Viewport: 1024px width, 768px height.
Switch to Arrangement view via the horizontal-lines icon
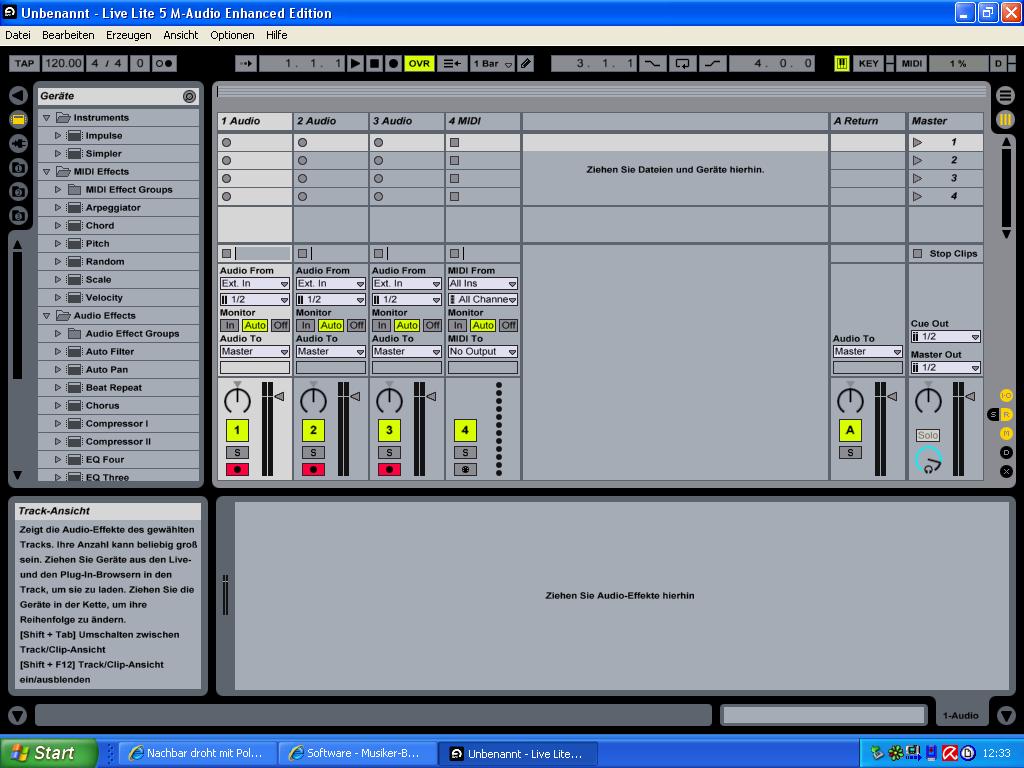pyautogui.click(x=1006, y=95)
